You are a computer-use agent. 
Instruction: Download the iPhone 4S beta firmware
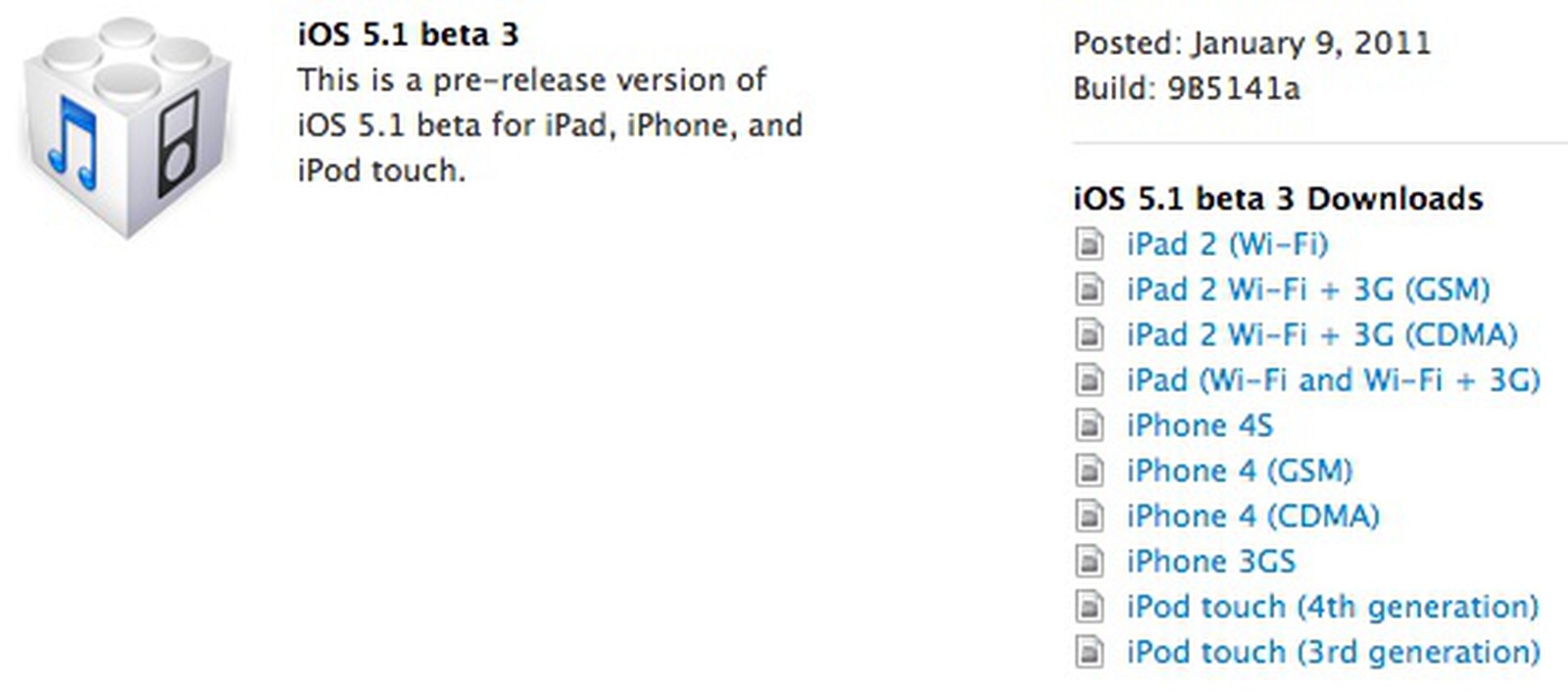[x=1200, y=425]
